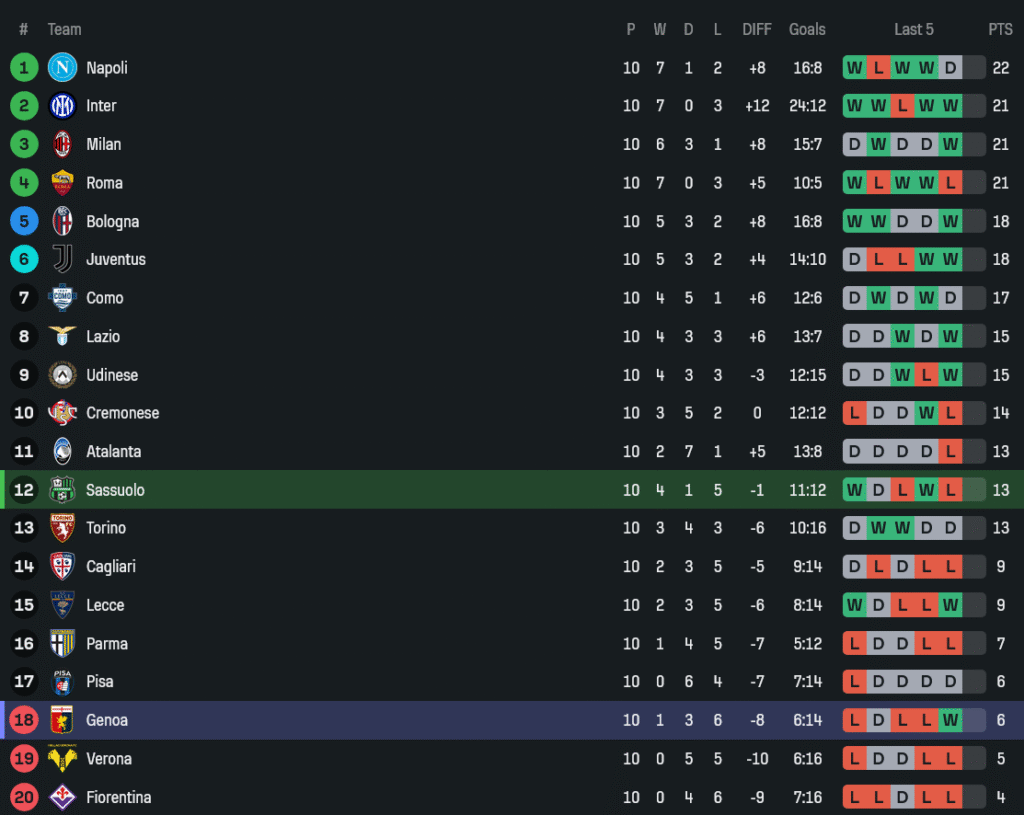Click the Inter club logo
The image size is (1024, 815).
(62, 106)
